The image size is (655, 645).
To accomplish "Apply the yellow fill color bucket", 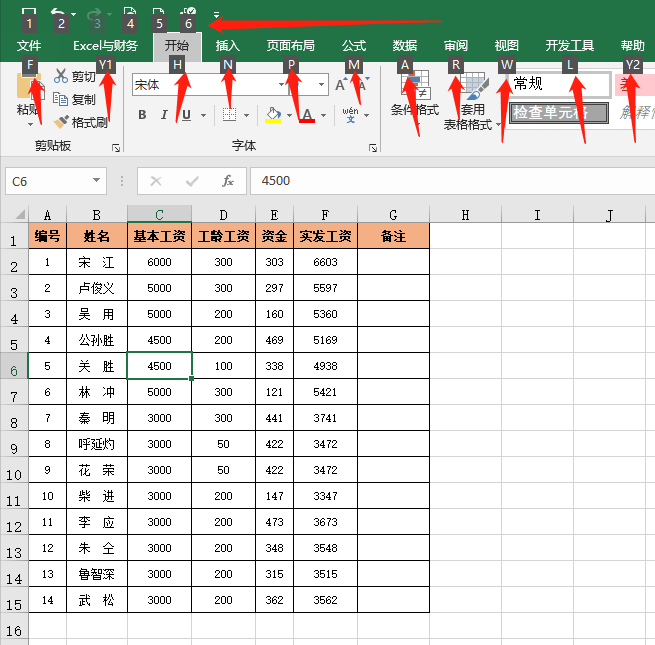I will (x=273, y=115).
